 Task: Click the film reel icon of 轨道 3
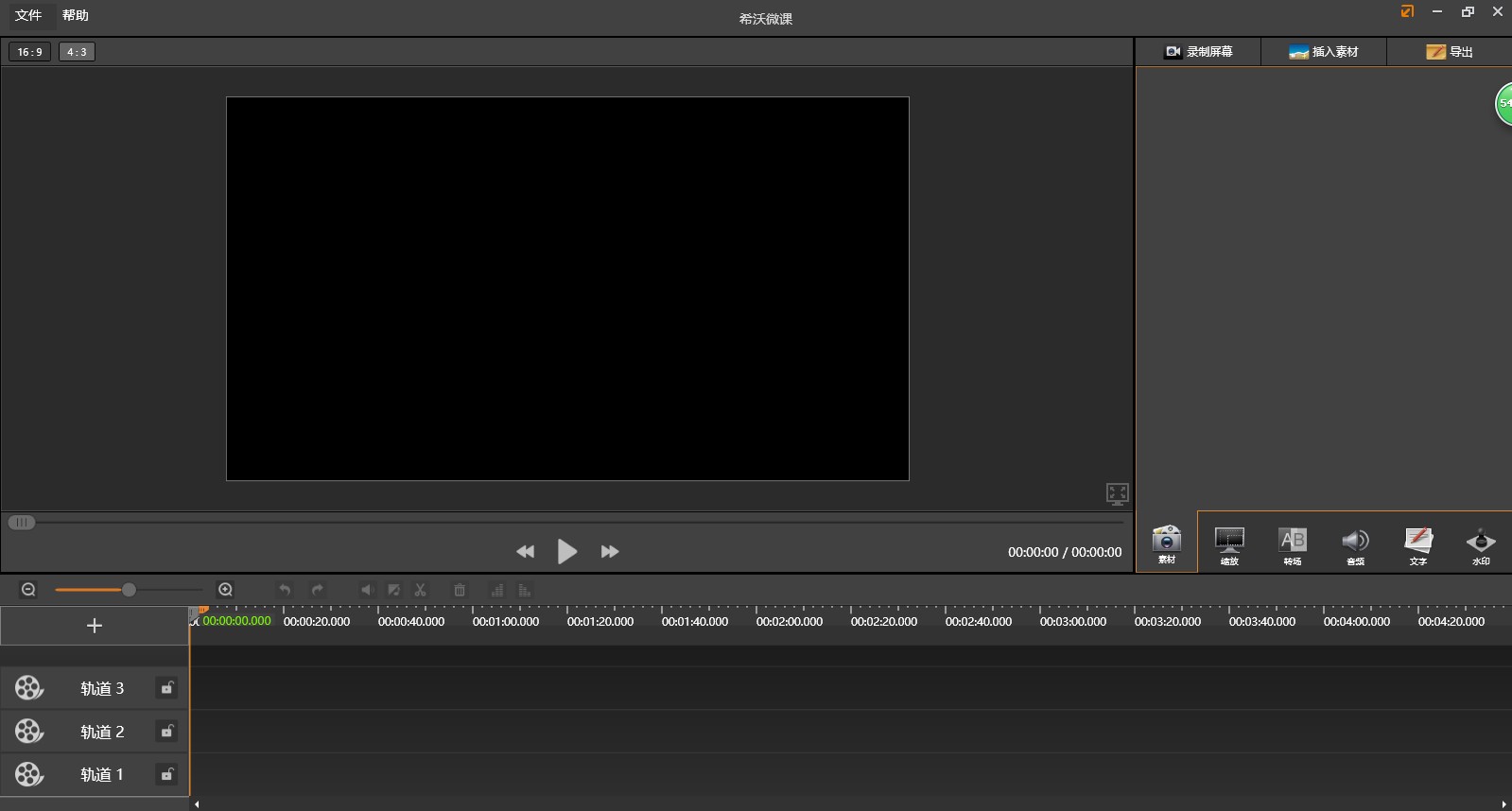pos(29,688)
